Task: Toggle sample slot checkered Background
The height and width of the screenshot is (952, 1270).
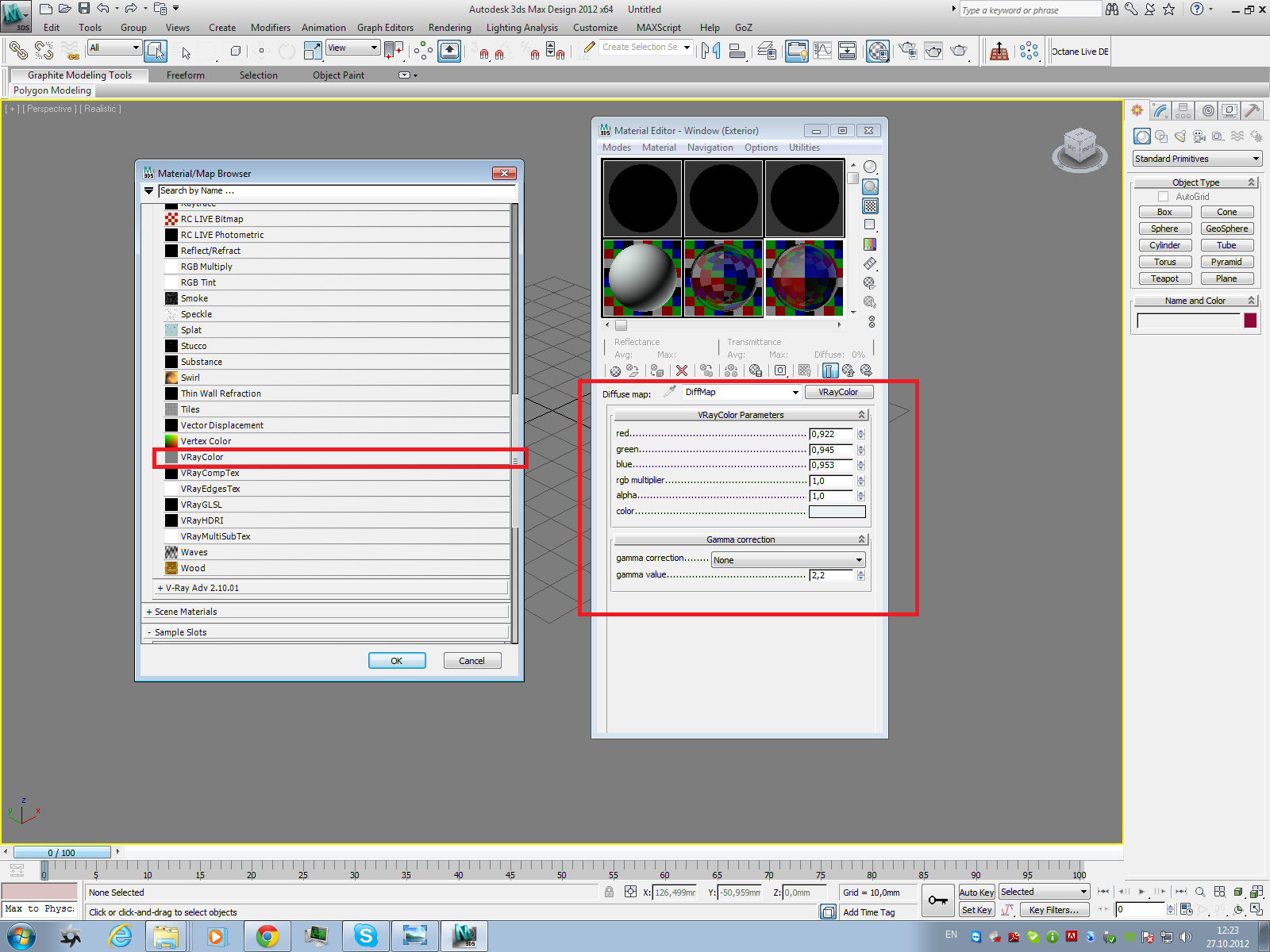Action: pos(870,206)
